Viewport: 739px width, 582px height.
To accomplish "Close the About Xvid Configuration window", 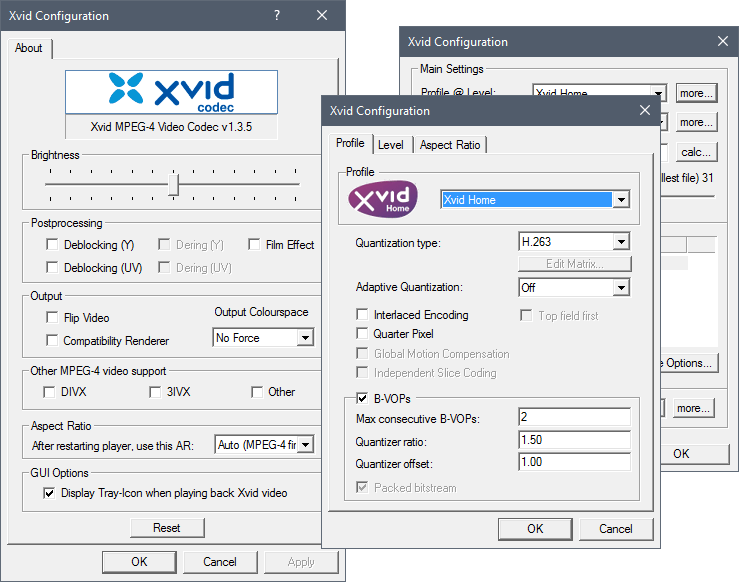I will (x=321, y=16).
